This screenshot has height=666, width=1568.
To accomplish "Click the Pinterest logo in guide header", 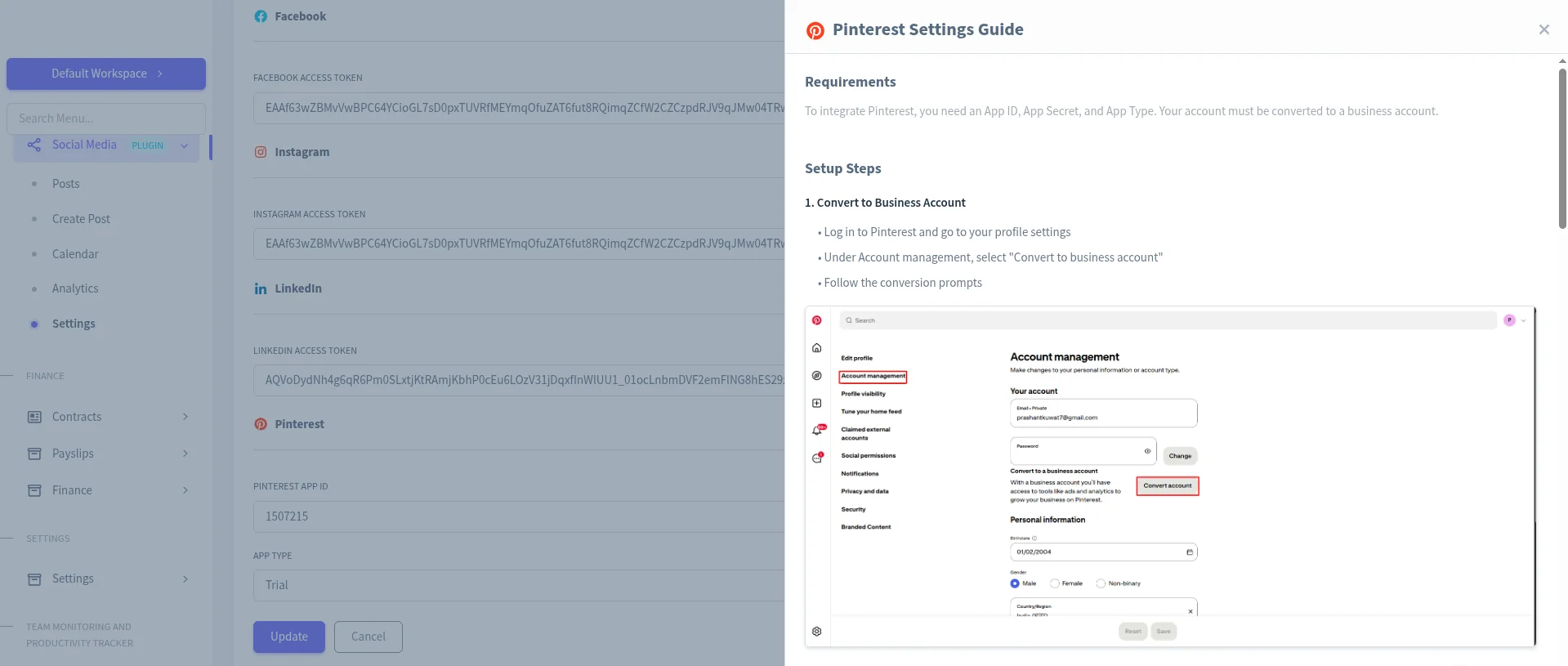I will point(815,30).
